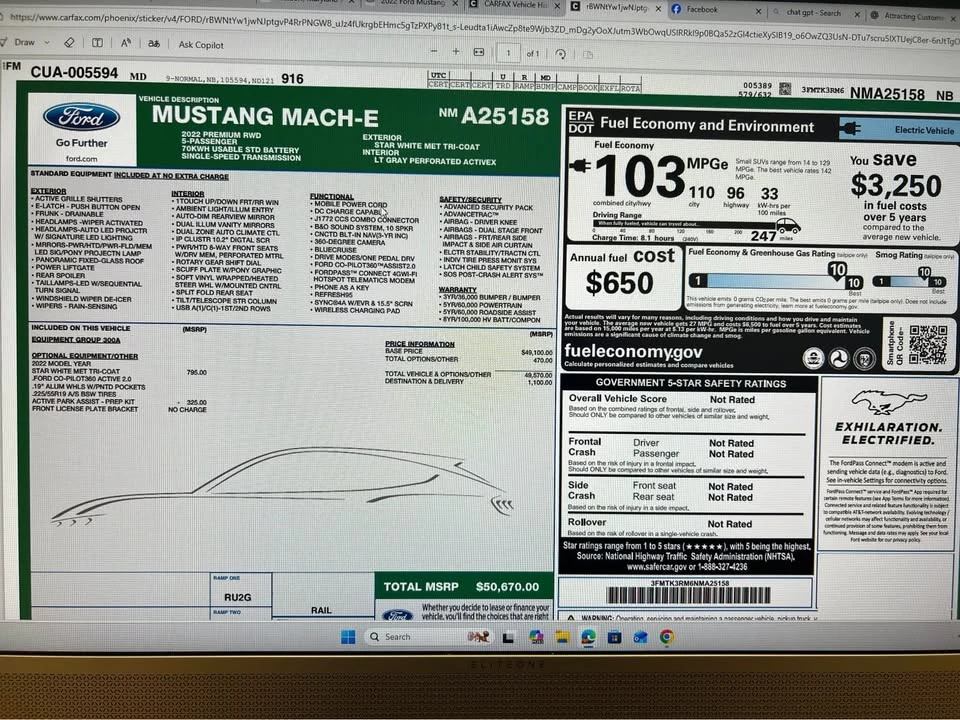
Task: Switch to the Facebook tab
Action: (702, 9)
